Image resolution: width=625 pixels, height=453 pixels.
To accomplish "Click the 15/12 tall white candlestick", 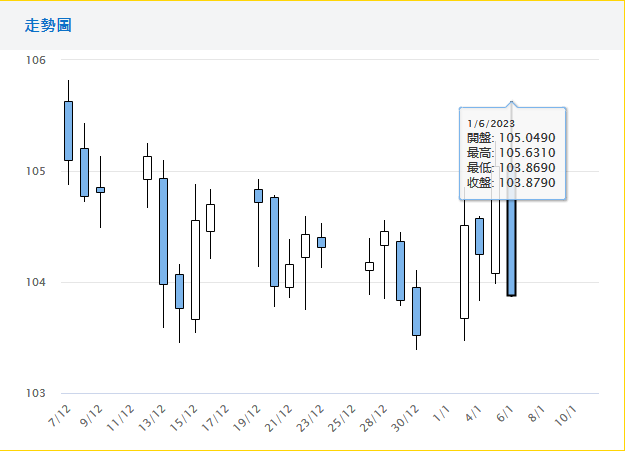I will 195,269.
